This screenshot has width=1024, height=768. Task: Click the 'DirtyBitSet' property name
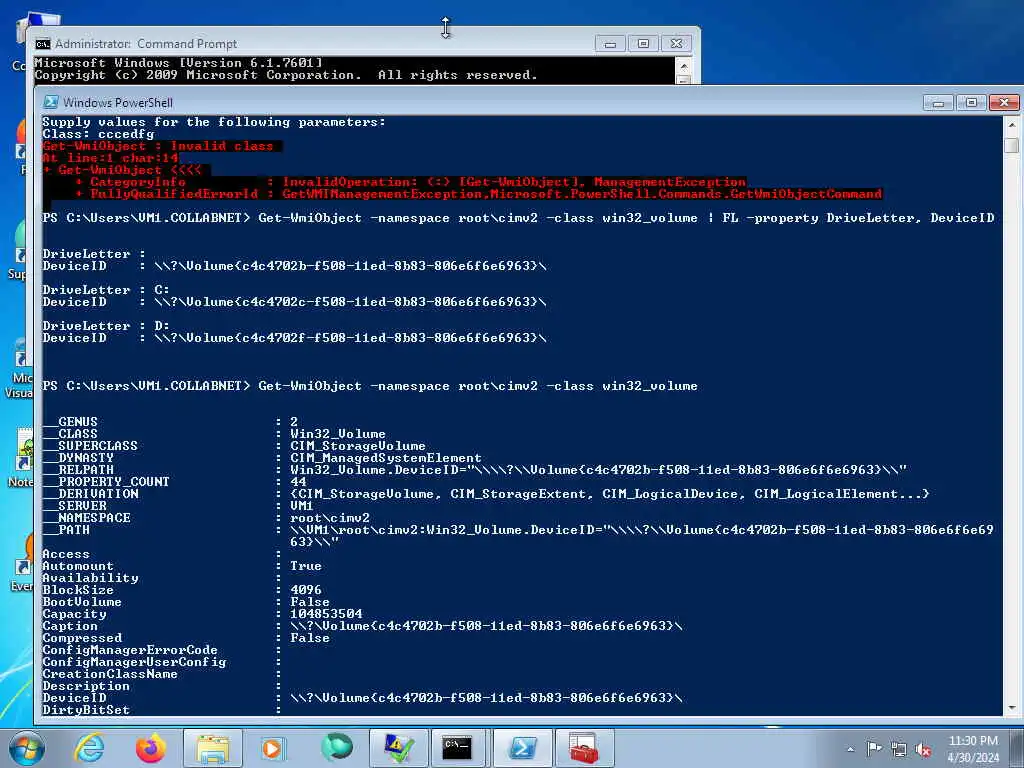(x=86, y=710)
